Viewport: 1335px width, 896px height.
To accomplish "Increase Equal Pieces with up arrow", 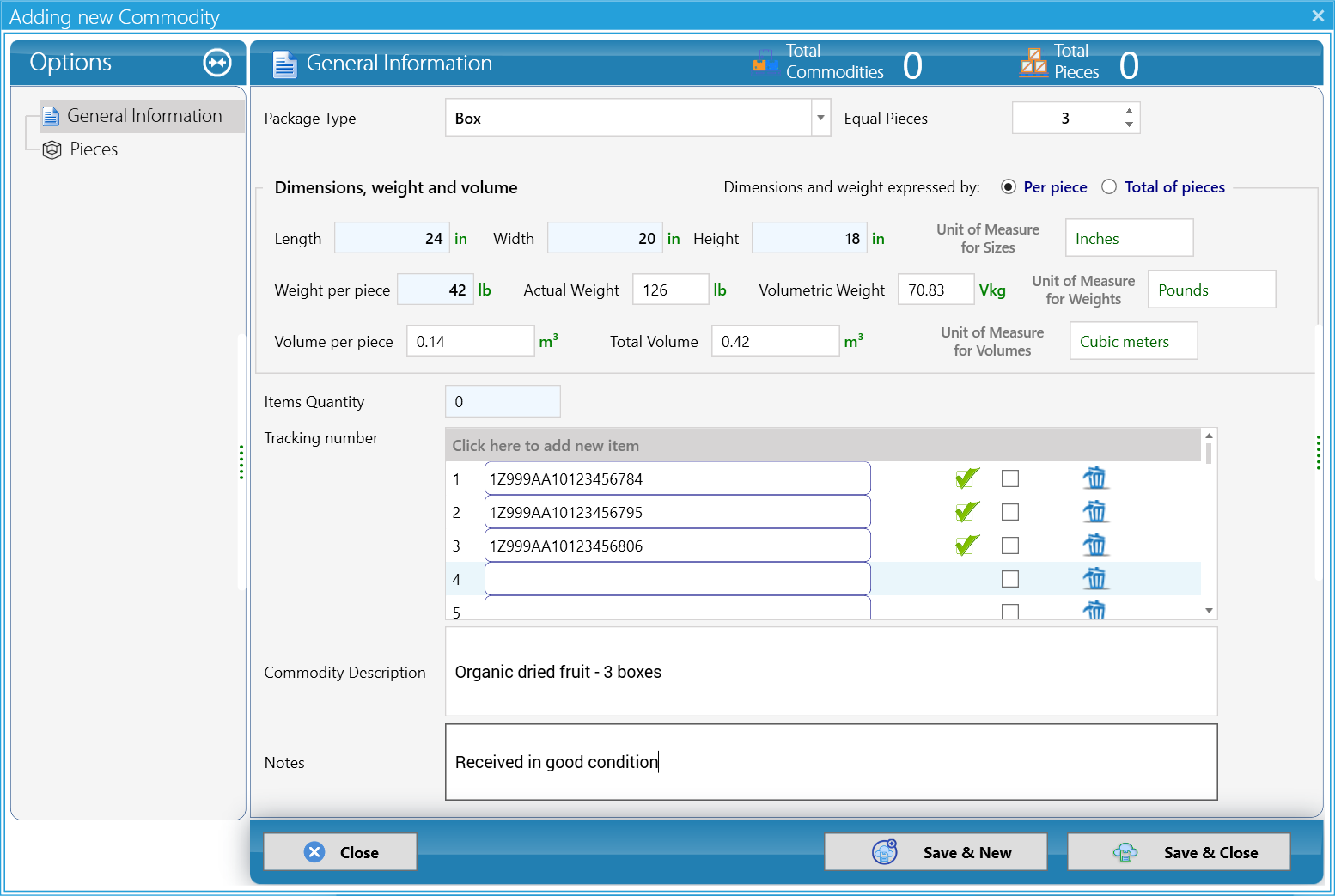I will 1129,111.
